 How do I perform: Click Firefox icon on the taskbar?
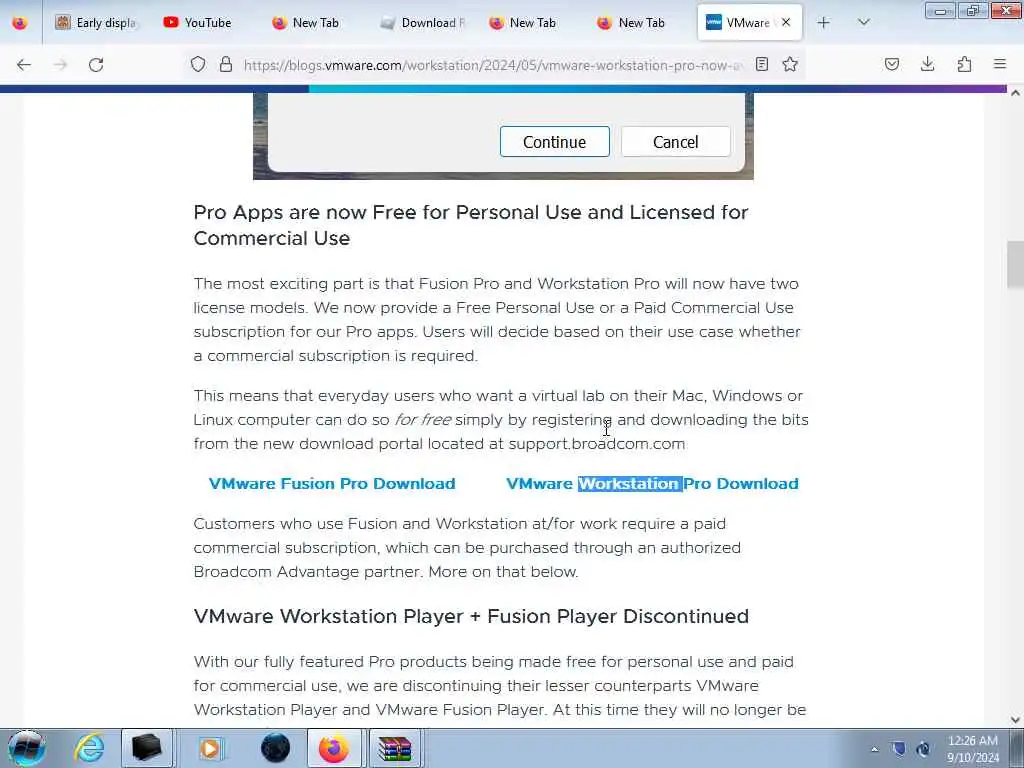(x=334, y=748)
